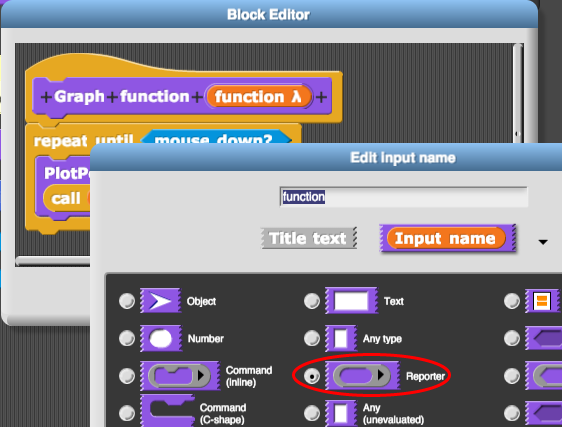Select the Number input type radio button
Image resolution: width=562 pixels, height=427 pixels.
point(127,338)
